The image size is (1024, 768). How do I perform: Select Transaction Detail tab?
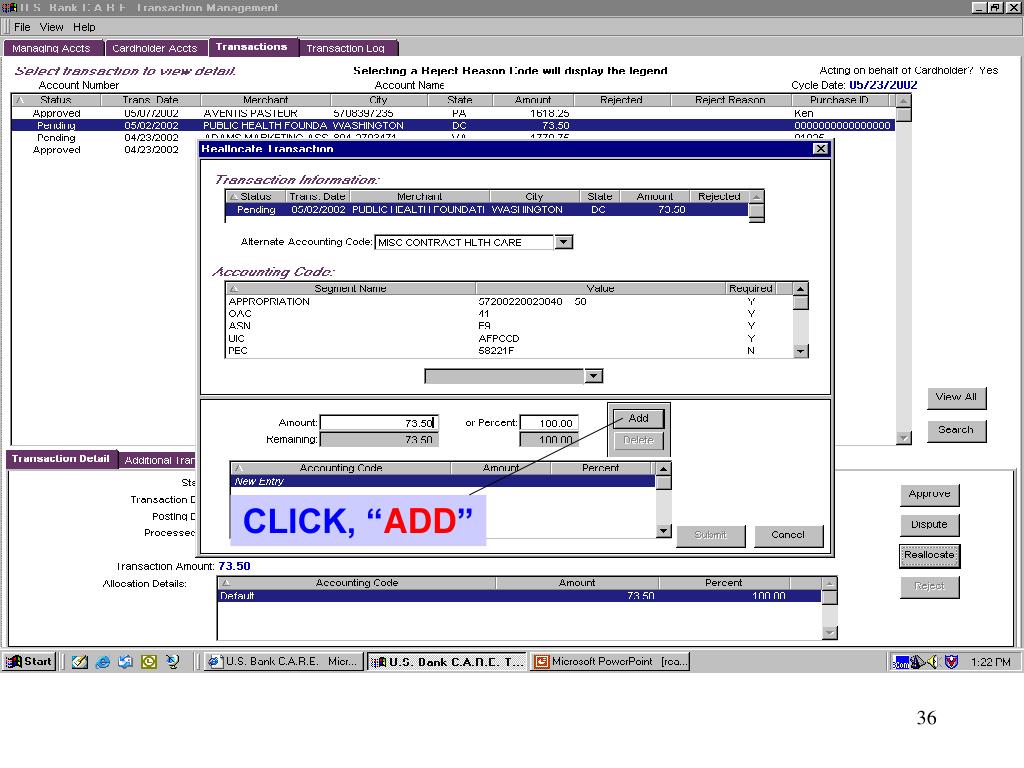click(x=61, y=458)
